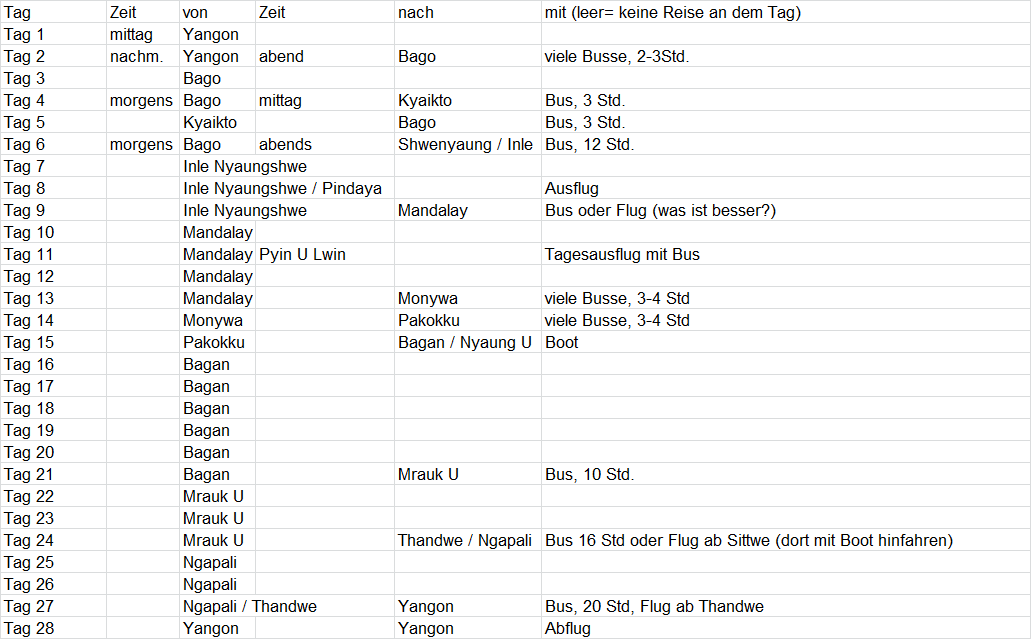Click the 'Ngapali / Thandwe' cell
Screen dimensions: 1031x639
point(250,607)
